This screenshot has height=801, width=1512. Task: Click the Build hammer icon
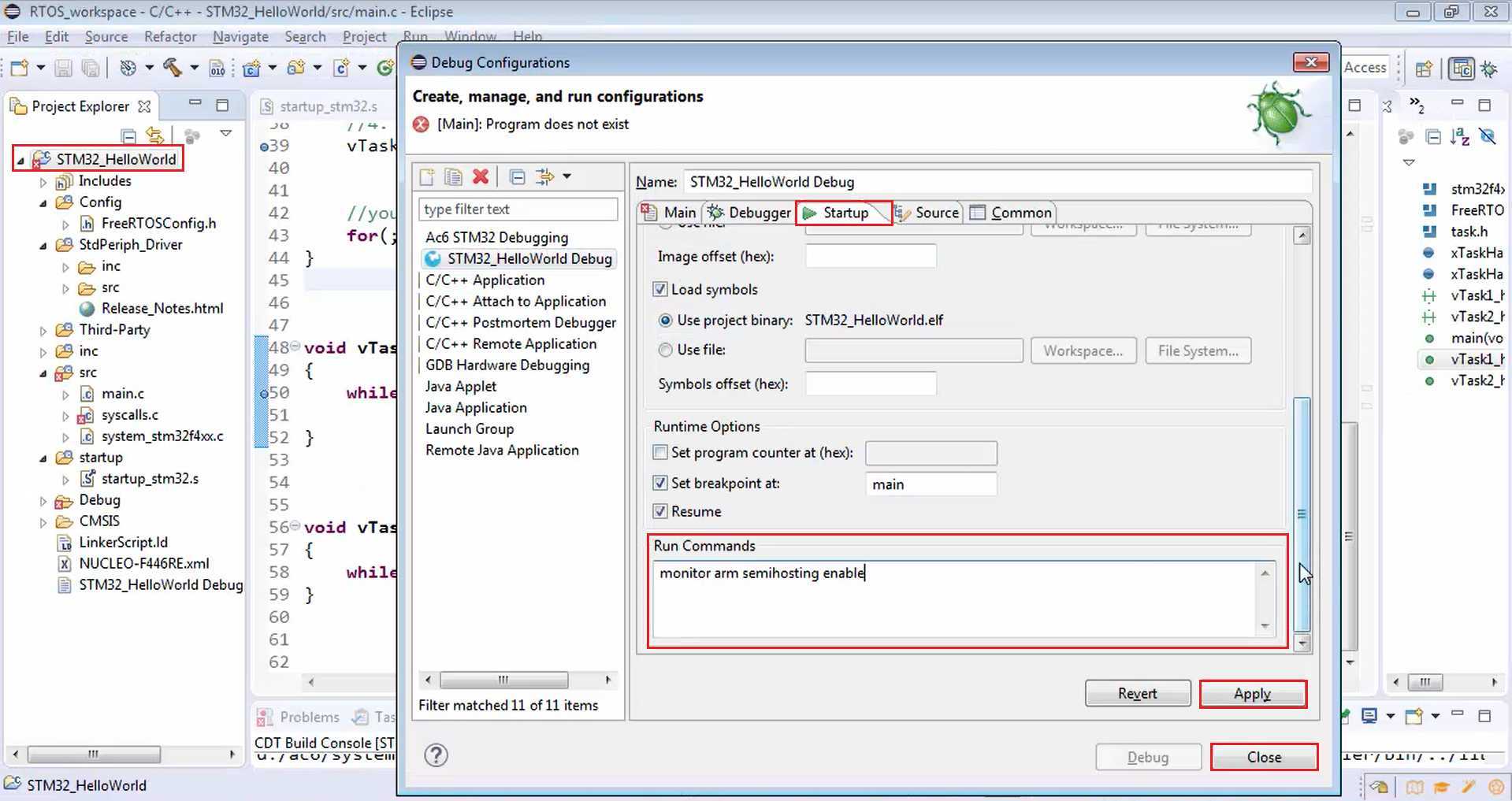click(172, 68)
